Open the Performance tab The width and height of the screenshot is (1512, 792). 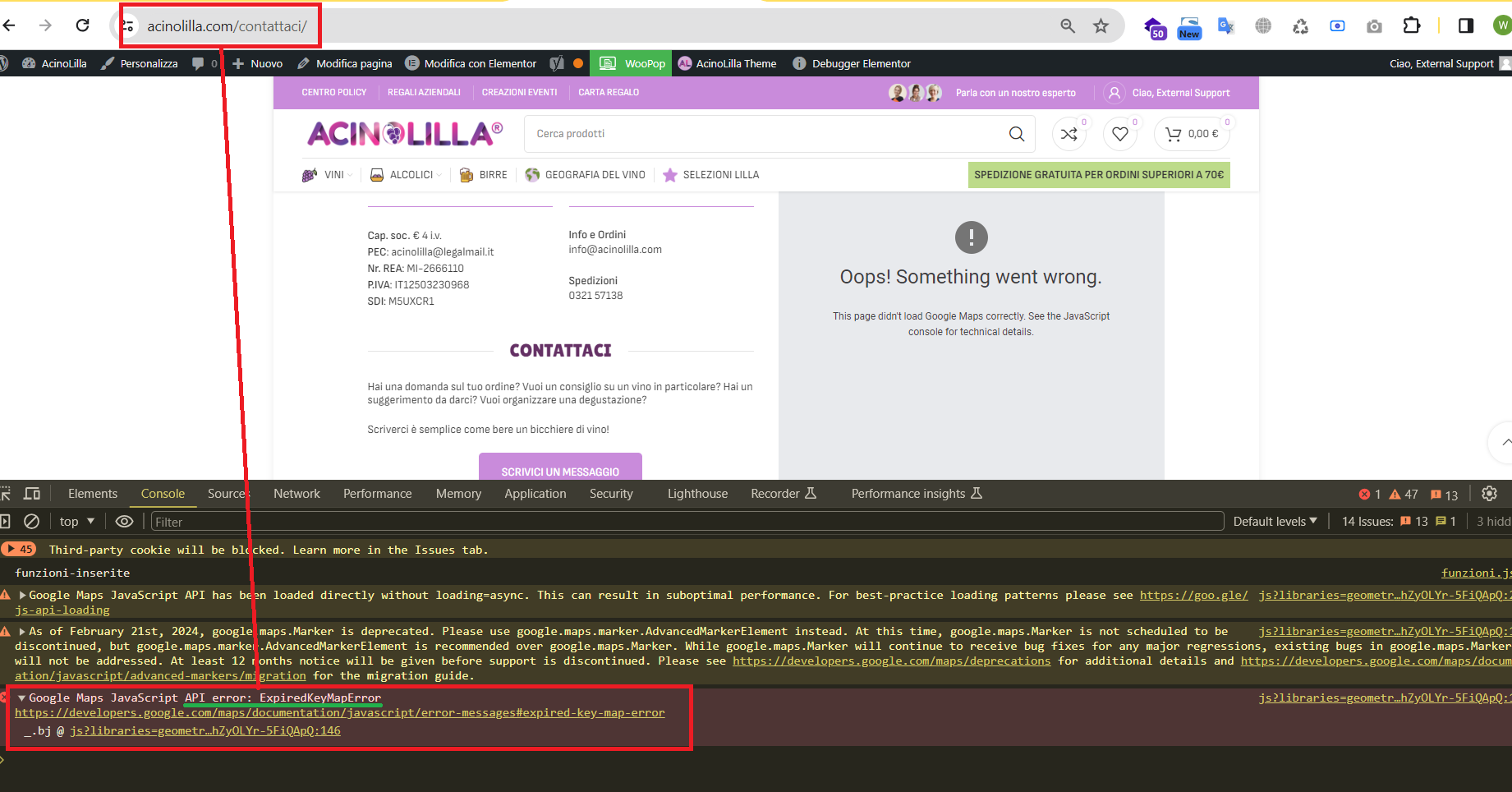tap(378, 494)
